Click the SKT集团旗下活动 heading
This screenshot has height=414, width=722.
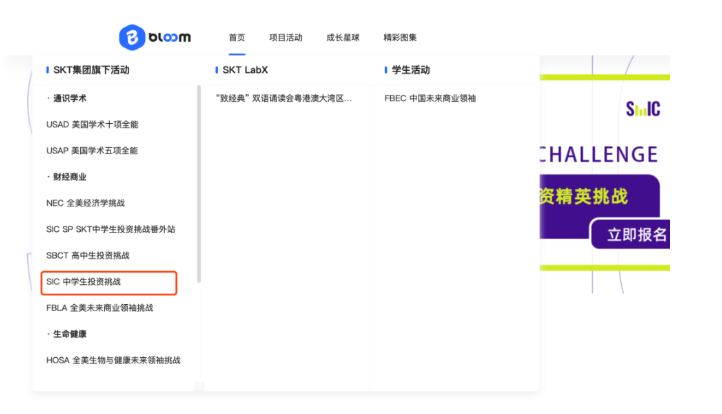[x=91, y=70]
